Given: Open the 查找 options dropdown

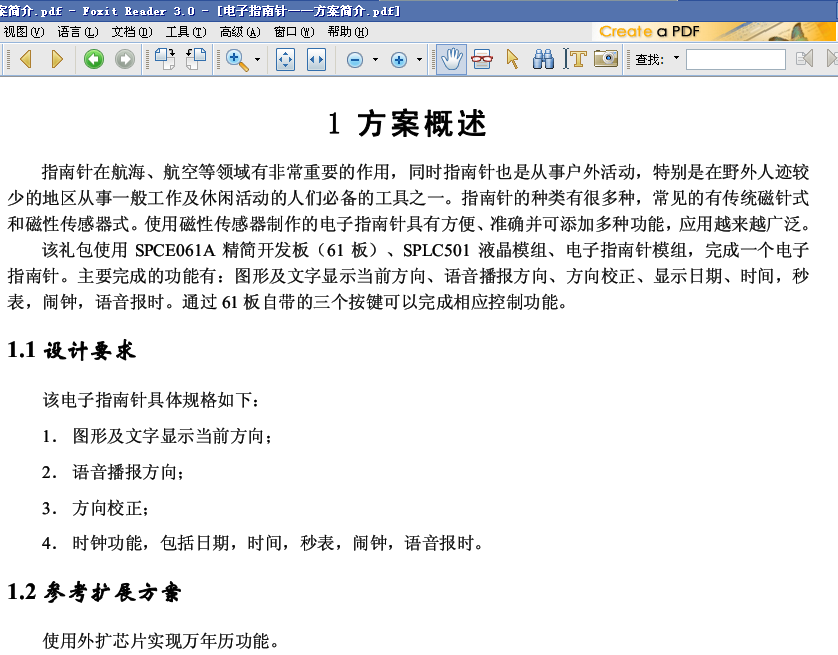Looking at the screenshot, I should pyautogui.click(x=676, y=58).
